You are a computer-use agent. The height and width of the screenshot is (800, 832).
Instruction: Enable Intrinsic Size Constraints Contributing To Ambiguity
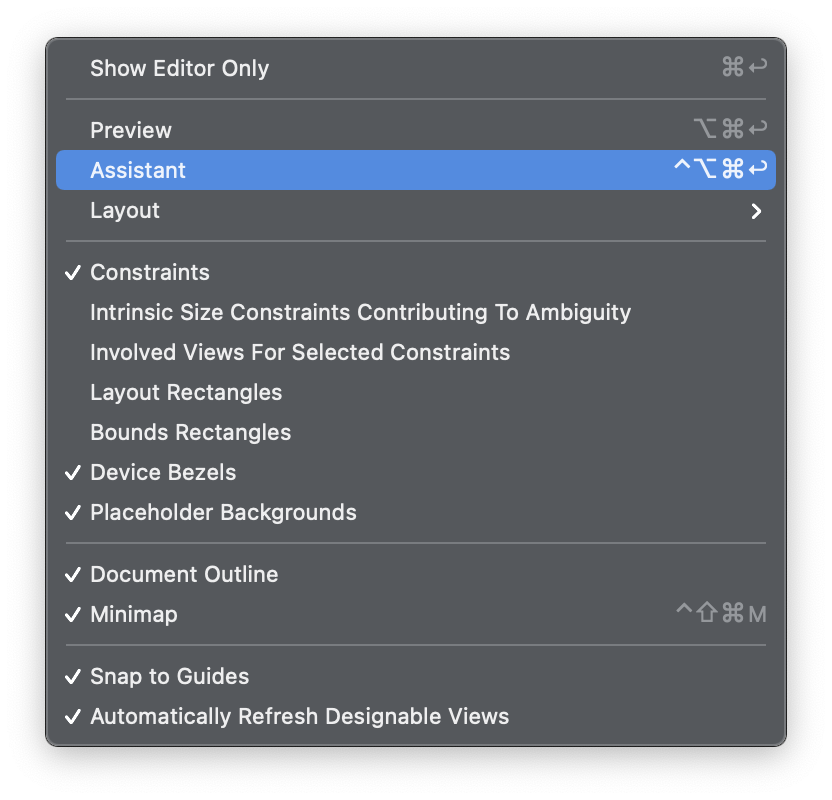coord(415,312)
